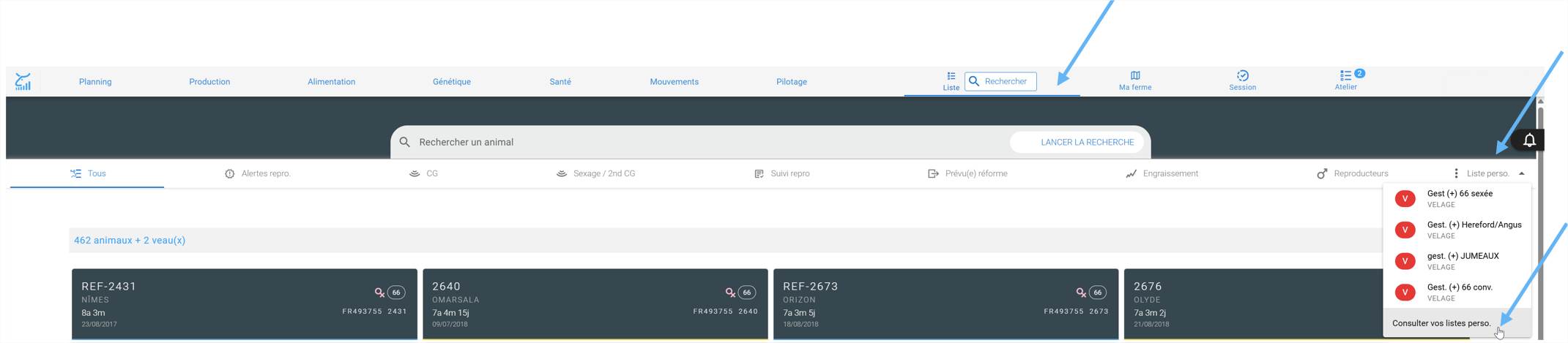
Task: Click the Rechercher field in top bar
Action: tap(1000, 81)
